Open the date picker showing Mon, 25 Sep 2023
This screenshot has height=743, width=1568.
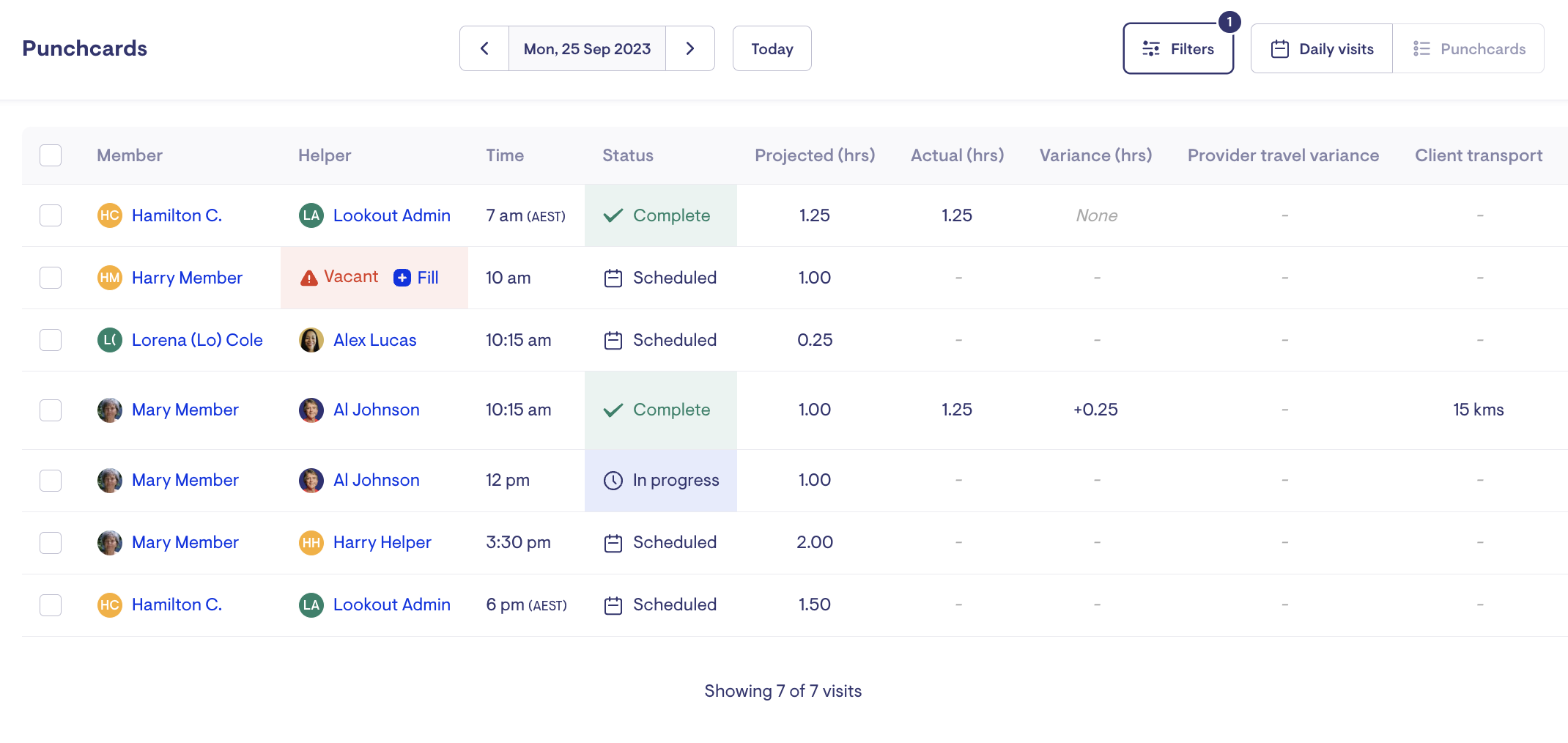[x=587, y=48]
